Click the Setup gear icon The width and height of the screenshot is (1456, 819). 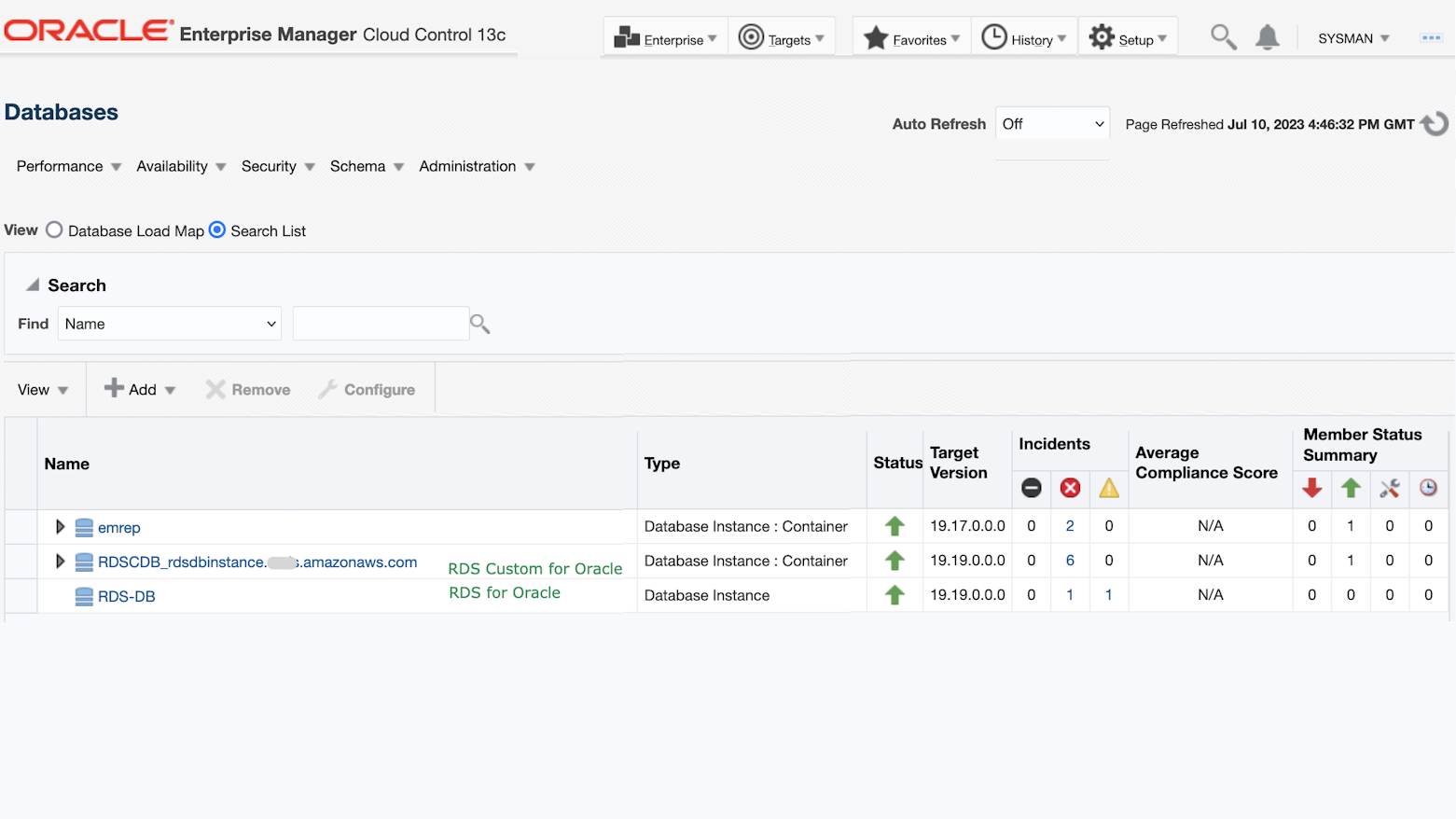(1102, 37)
